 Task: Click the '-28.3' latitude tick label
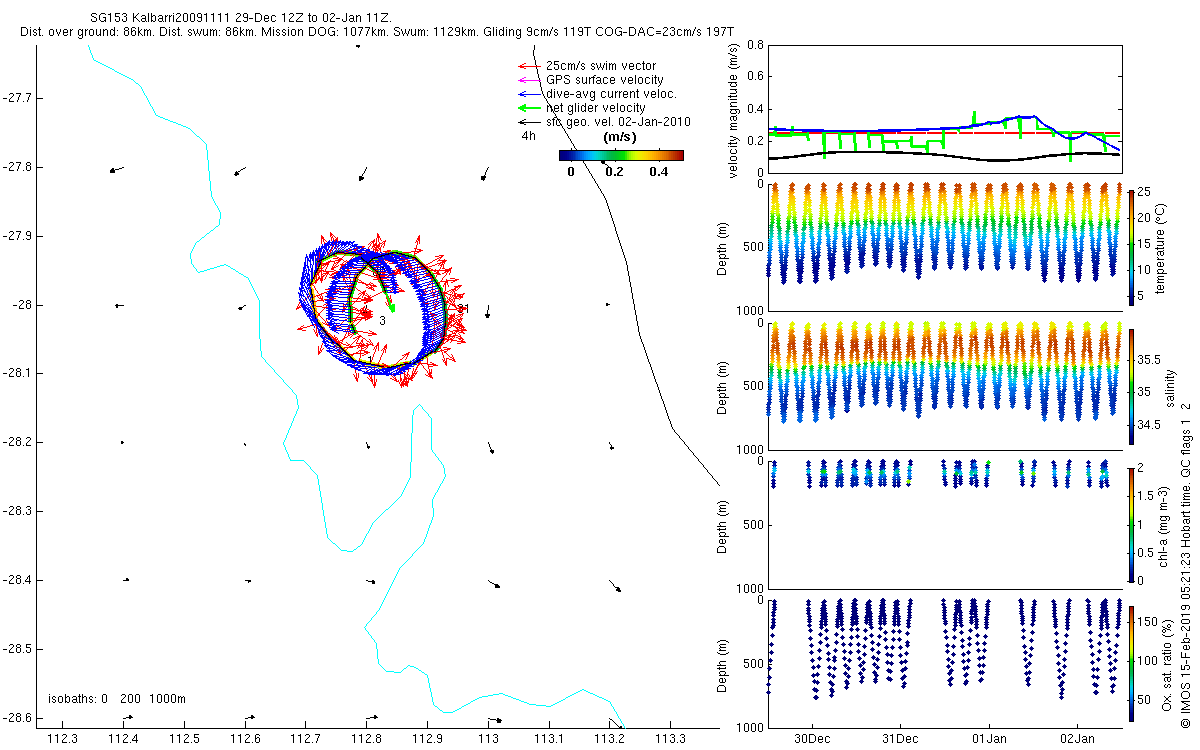[x=18, y=511]
